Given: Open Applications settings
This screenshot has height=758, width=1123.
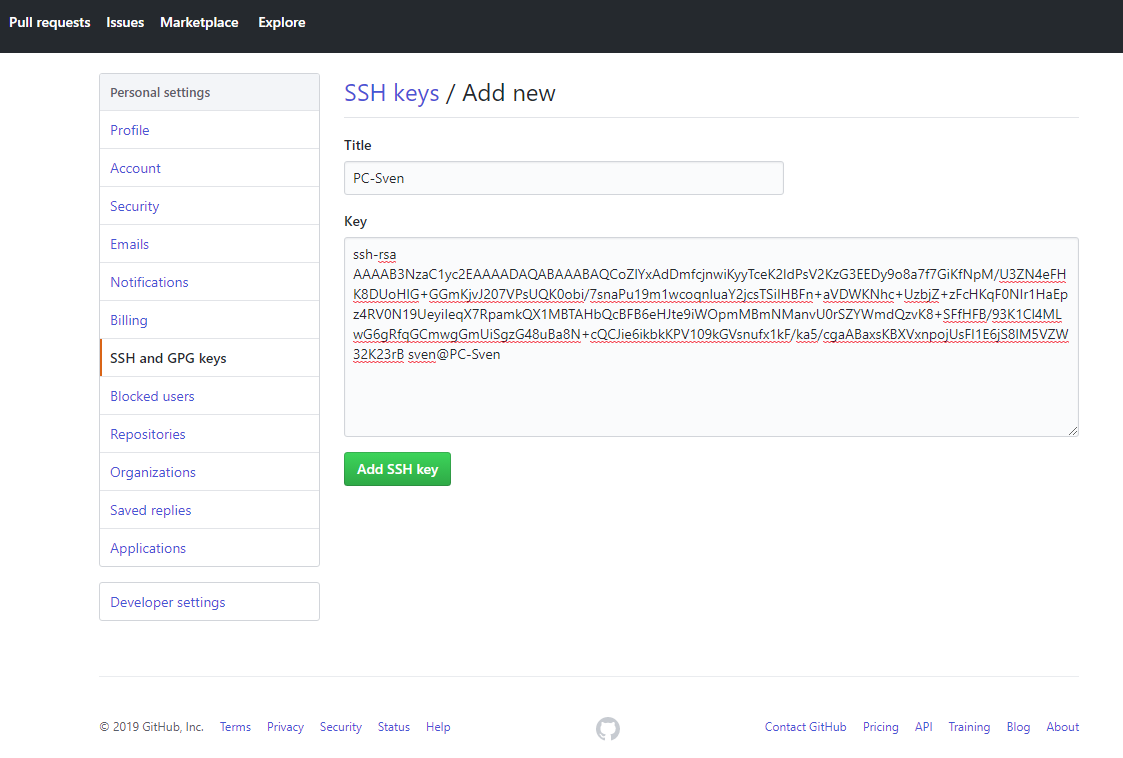Looking at the screenshot, I should 209,547.
